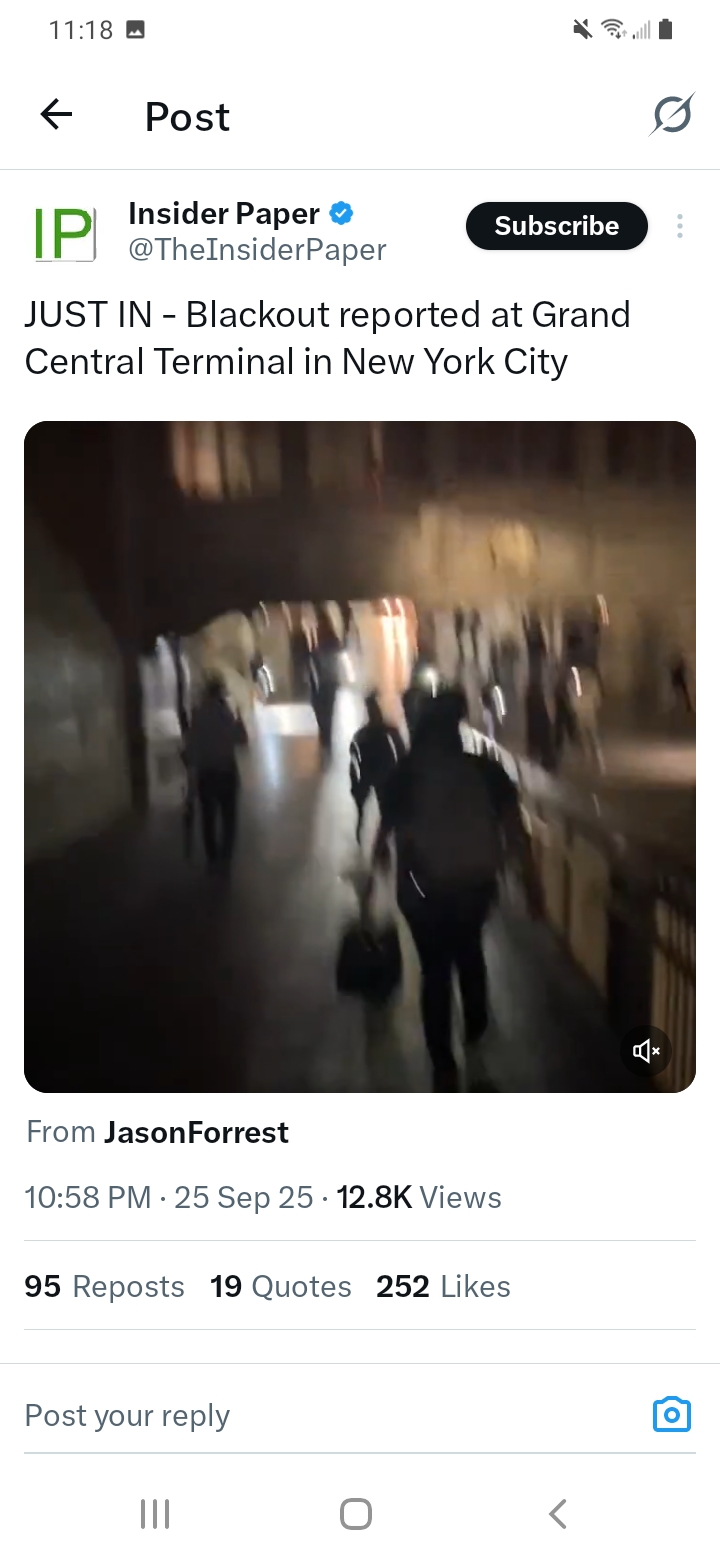Play the Grand Central blackout video

click(360, 757)
